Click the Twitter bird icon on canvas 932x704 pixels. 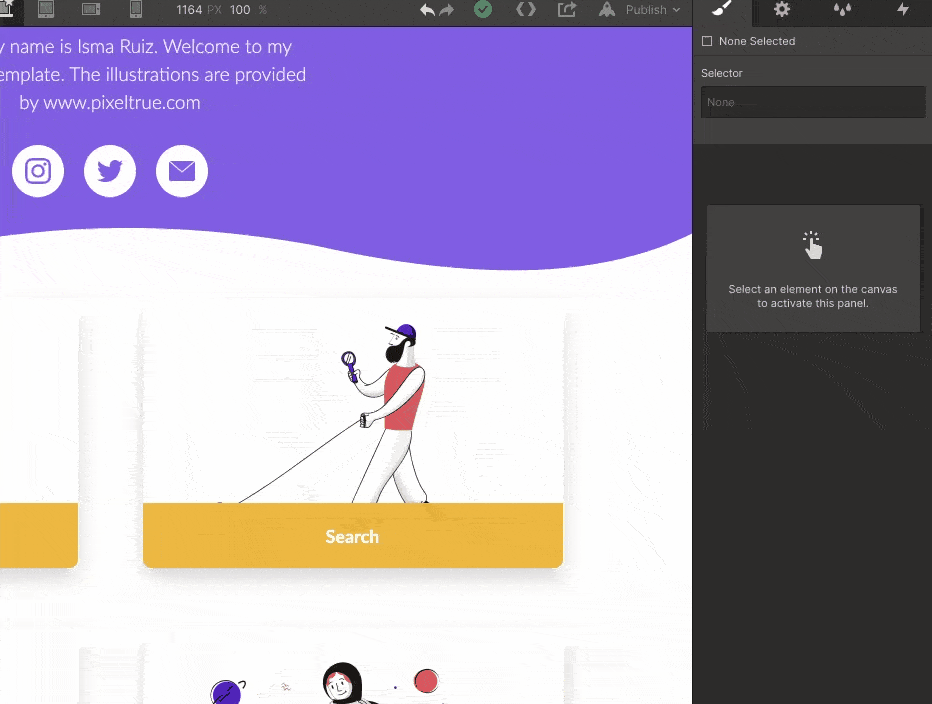click(x=110, y=171)
